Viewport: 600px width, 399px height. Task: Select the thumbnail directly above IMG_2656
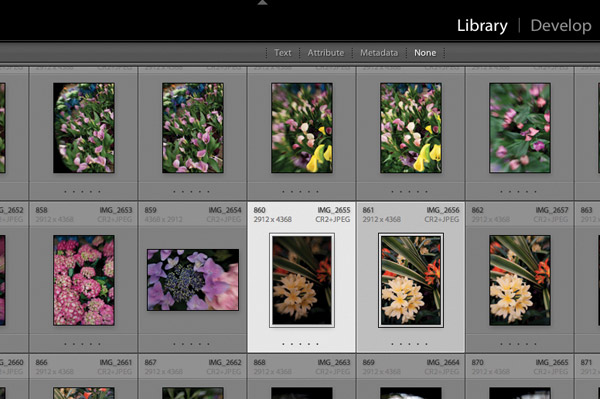pos(411,128)
